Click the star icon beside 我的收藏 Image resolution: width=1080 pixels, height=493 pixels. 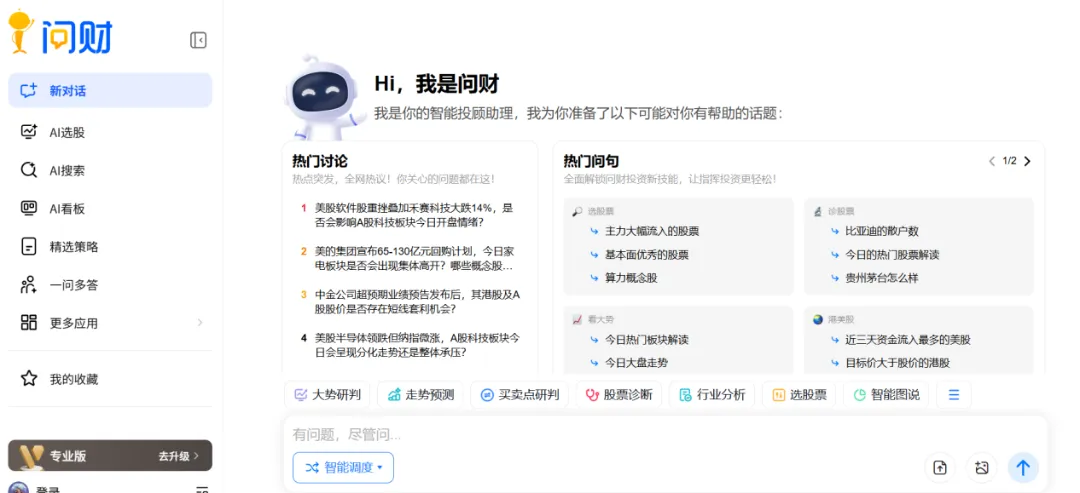[x=29, y=379]
